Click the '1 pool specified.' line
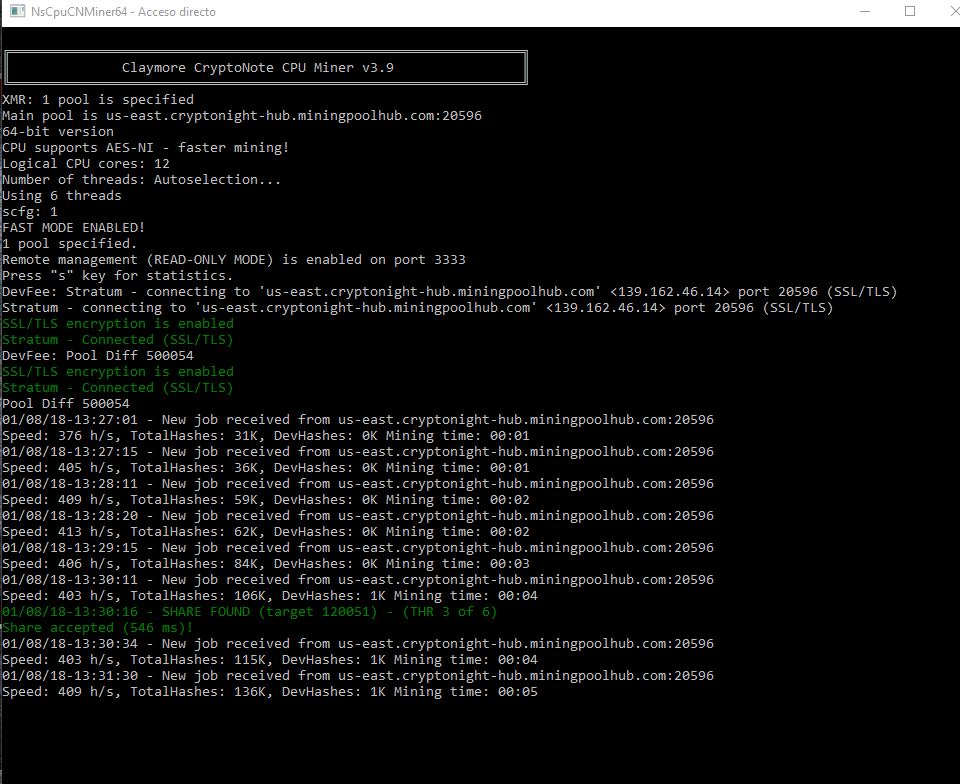Viewport: 960px width, 784px height. point(69,244)
